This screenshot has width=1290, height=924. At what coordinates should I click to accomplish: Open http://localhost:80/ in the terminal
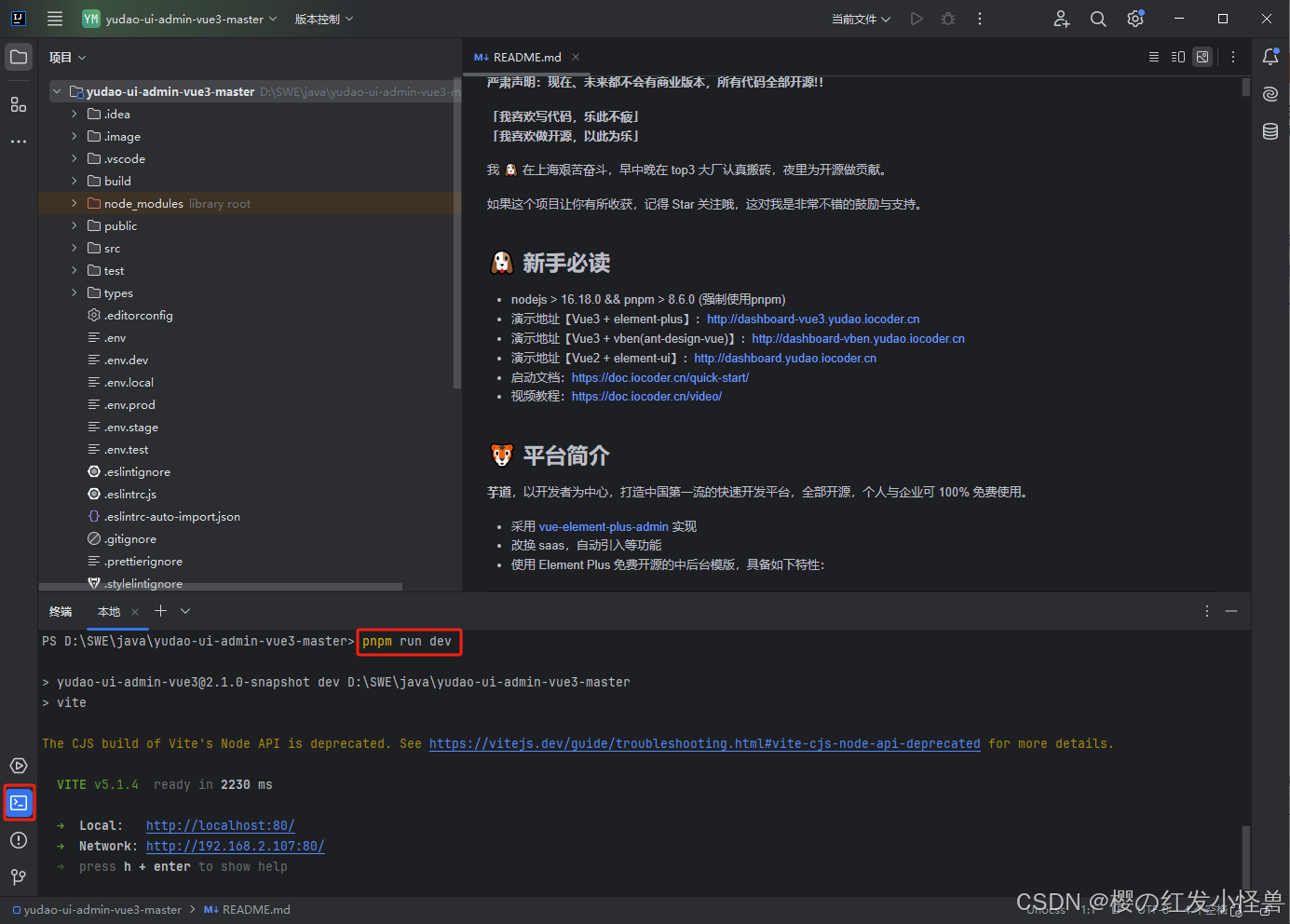click(x=220, y=825)
